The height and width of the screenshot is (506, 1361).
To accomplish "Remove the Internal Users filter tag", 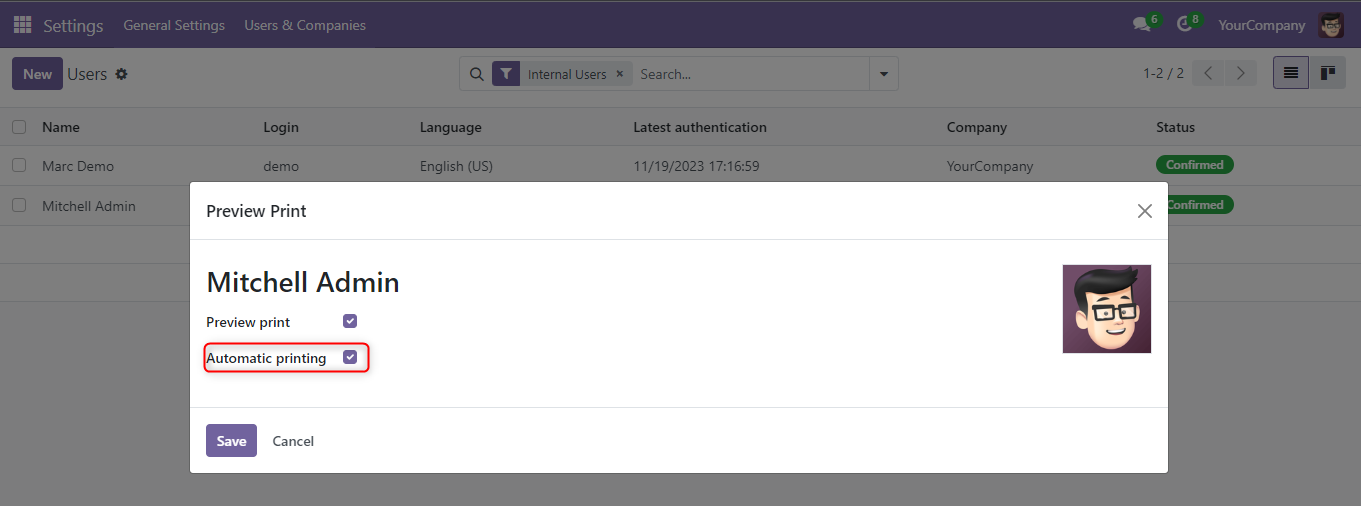I will (619, 74).
